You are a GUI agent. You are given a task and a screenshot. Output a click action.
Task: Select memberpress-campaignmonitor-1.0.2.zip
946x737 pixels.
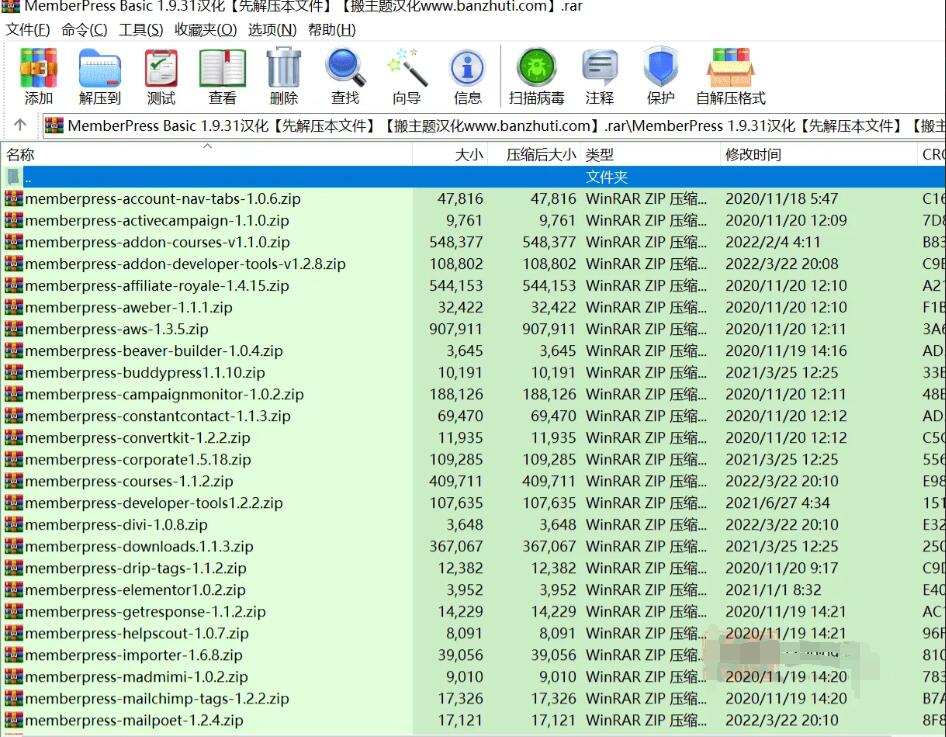tap(164, 394)
